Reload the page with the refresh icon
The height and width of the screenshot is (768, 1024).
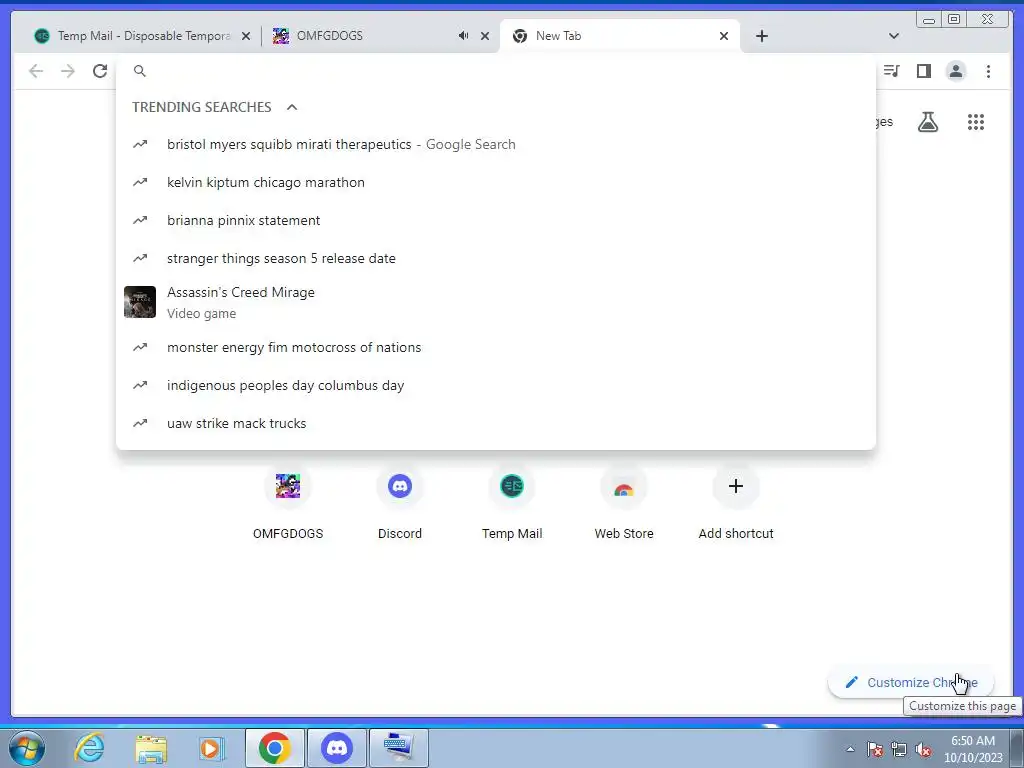[100, 71]
